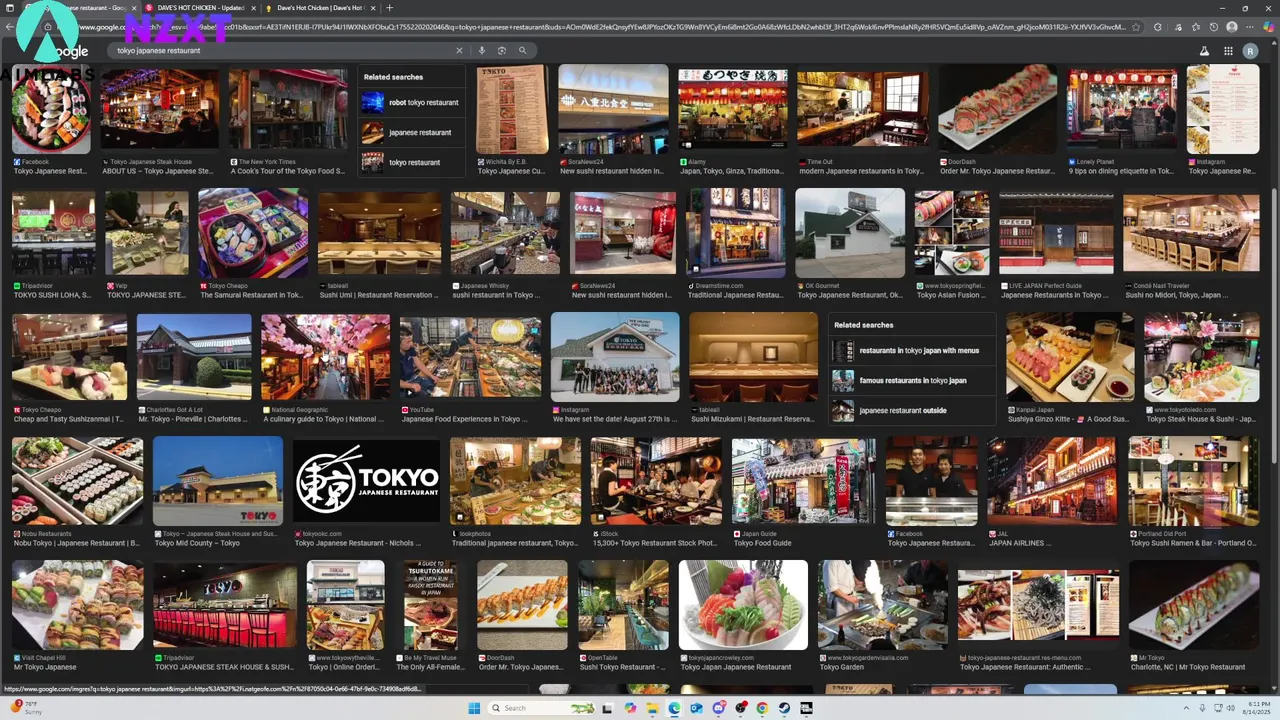Click 'Tokyo Food Guide' caption

[762, 543]
